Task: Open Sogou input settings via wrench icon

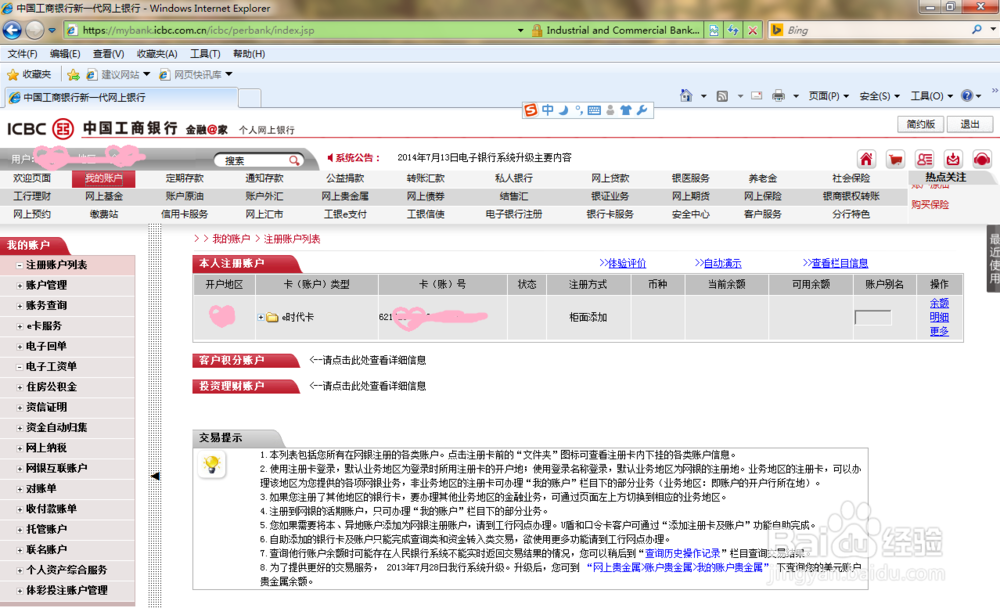Action: pos(642,109)
